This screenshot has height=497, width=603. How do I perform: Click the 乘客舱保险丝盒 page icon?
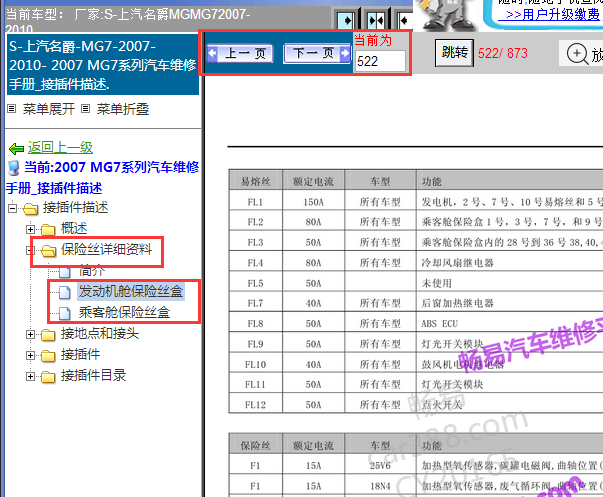point(65,313)
